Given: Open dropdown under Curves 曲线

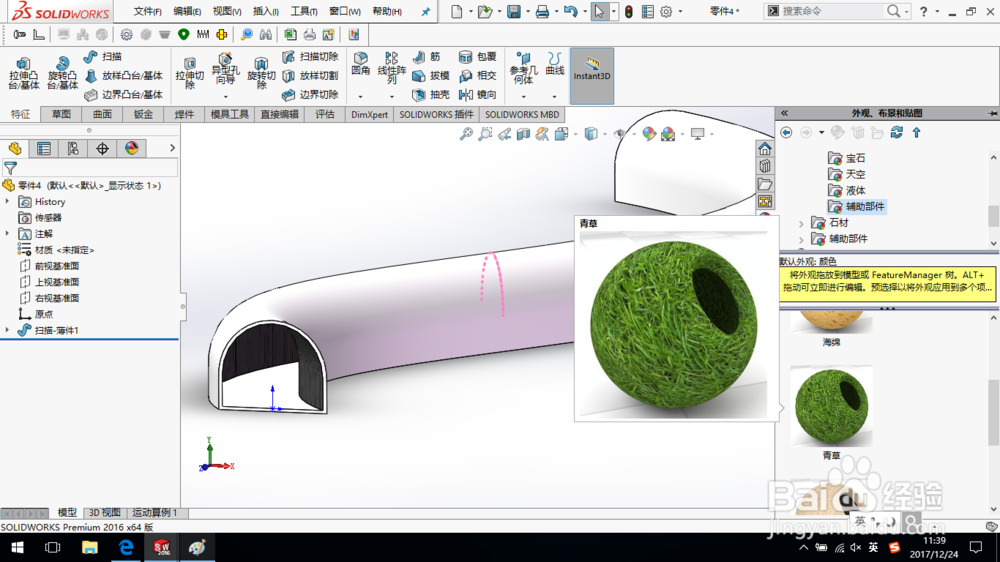Looking at the screenshot, I should click(554, 96).
